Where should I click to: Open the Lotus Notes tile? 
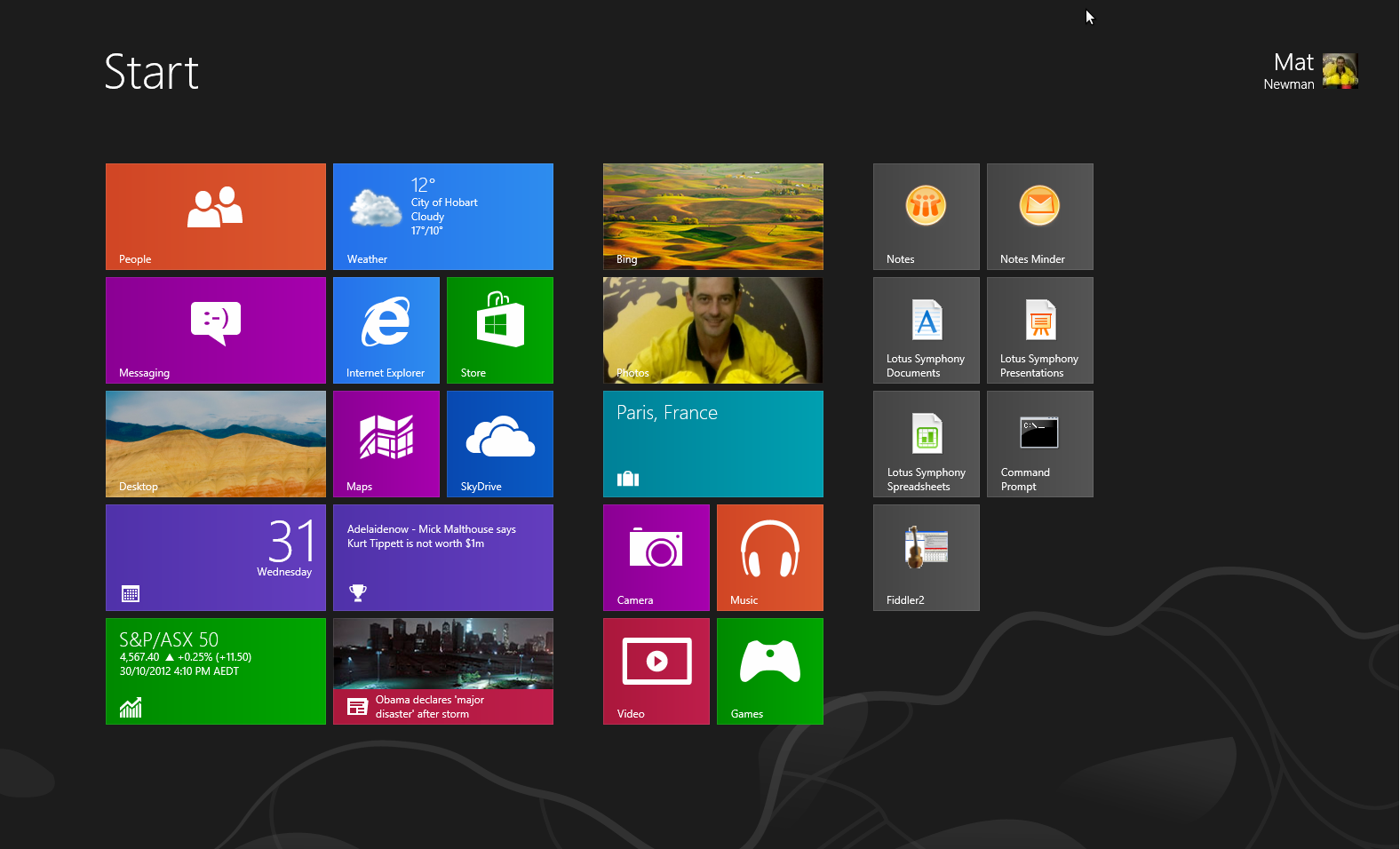927,217
